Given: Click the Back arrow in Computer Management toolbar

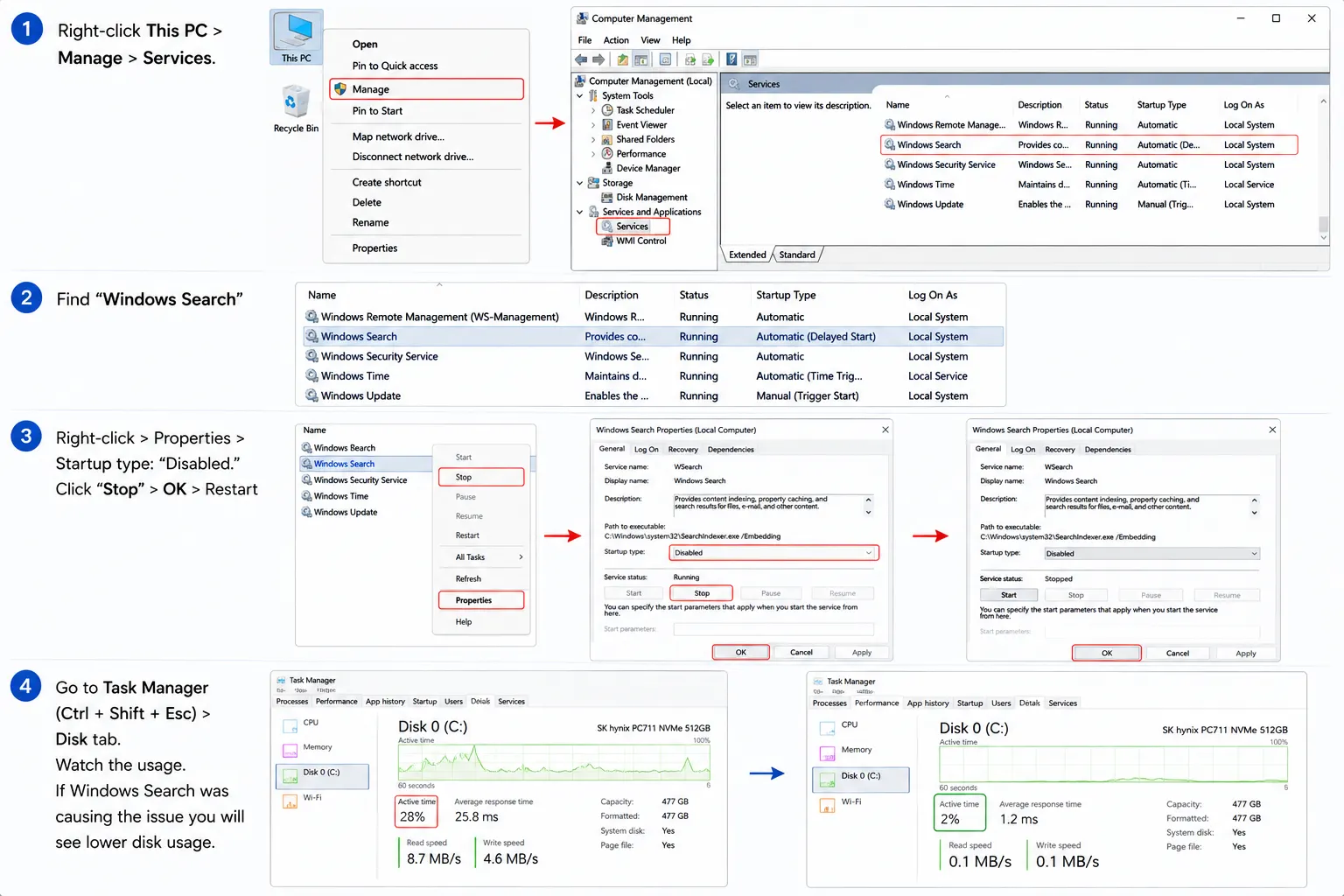Looking at the screenshot, I should pyautogui.click(x=581, y=59).
